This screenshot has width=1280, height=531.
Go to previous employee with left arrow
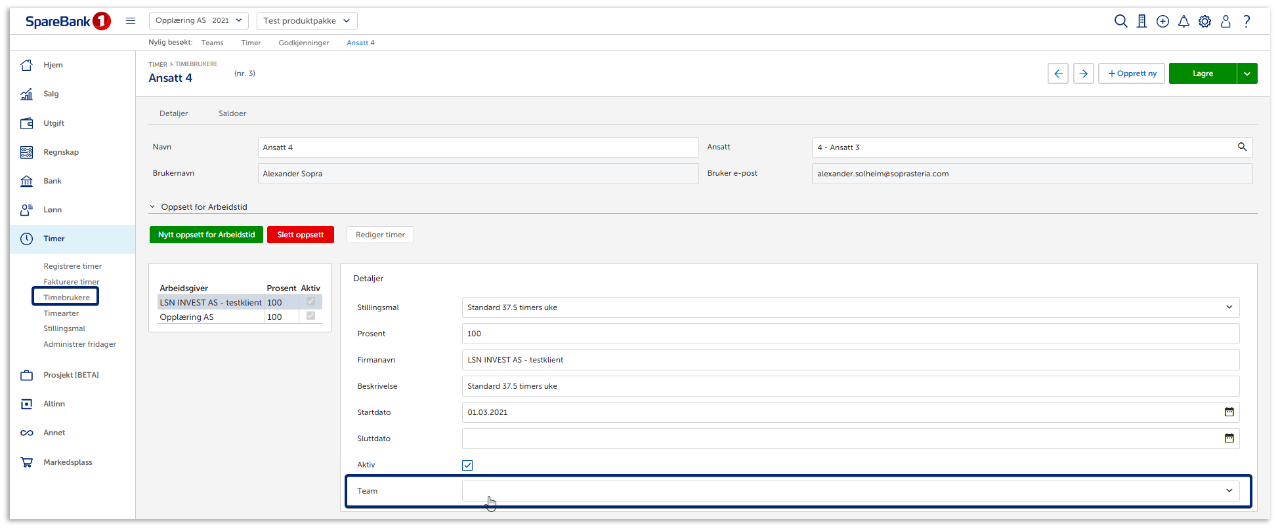click(1058, 73)
